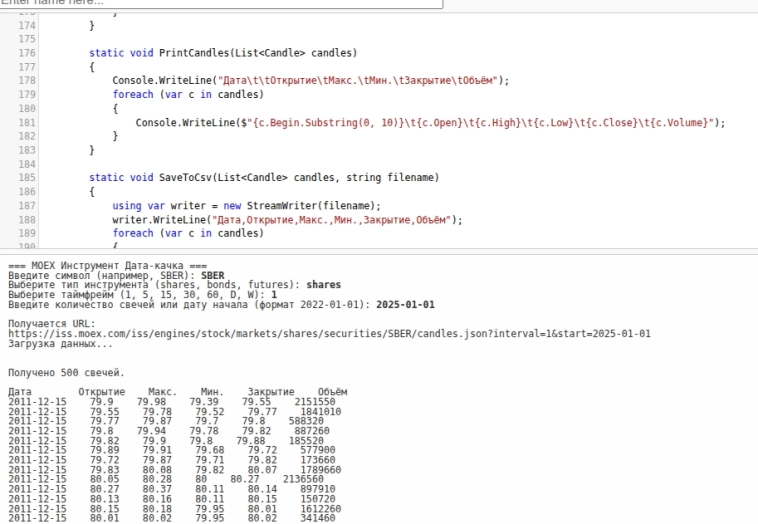
Task: Click the 'Объём' column header in output
Action: click(x=332, y=392)
